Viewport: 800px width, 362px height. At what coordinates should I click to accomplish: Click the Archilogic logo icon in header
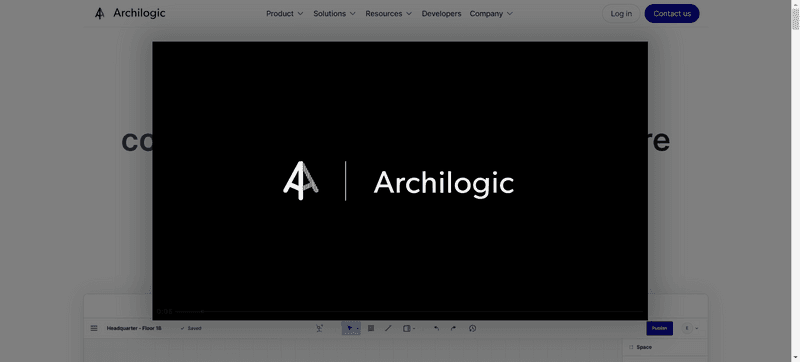[99, 14]
